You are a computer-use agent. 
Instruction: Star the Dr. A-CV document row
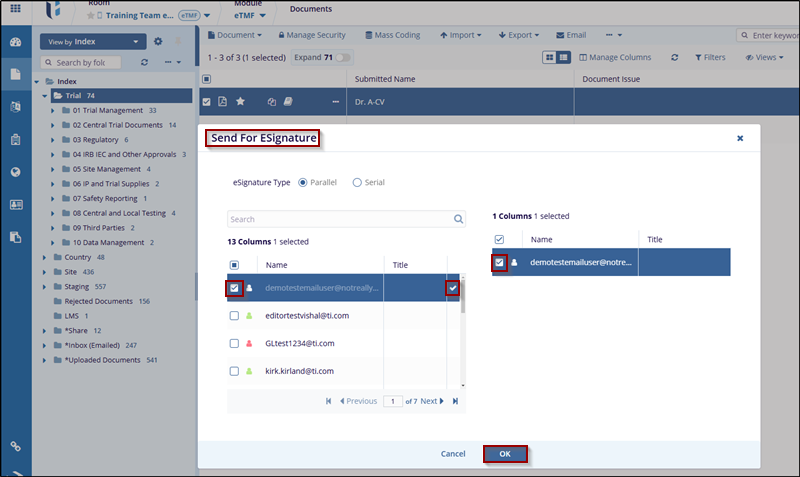coord(240,101)
